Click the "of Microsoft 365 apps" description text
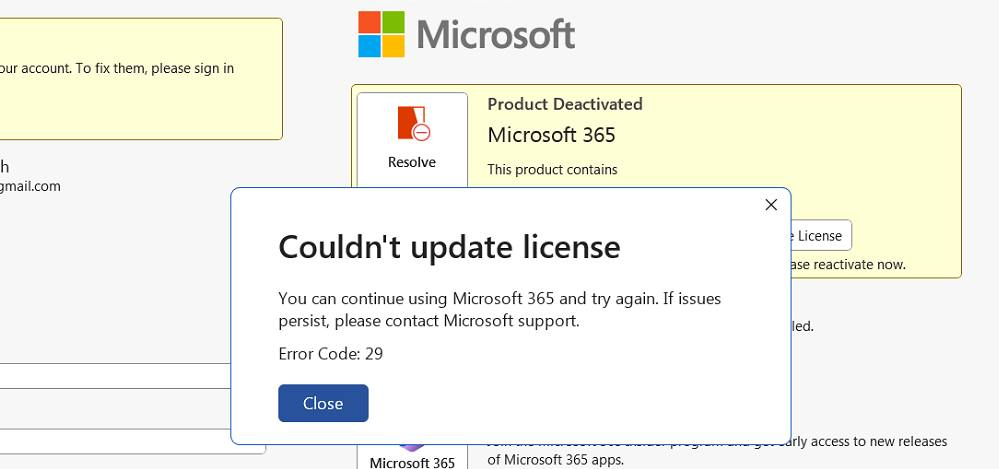 pos(555,460)
